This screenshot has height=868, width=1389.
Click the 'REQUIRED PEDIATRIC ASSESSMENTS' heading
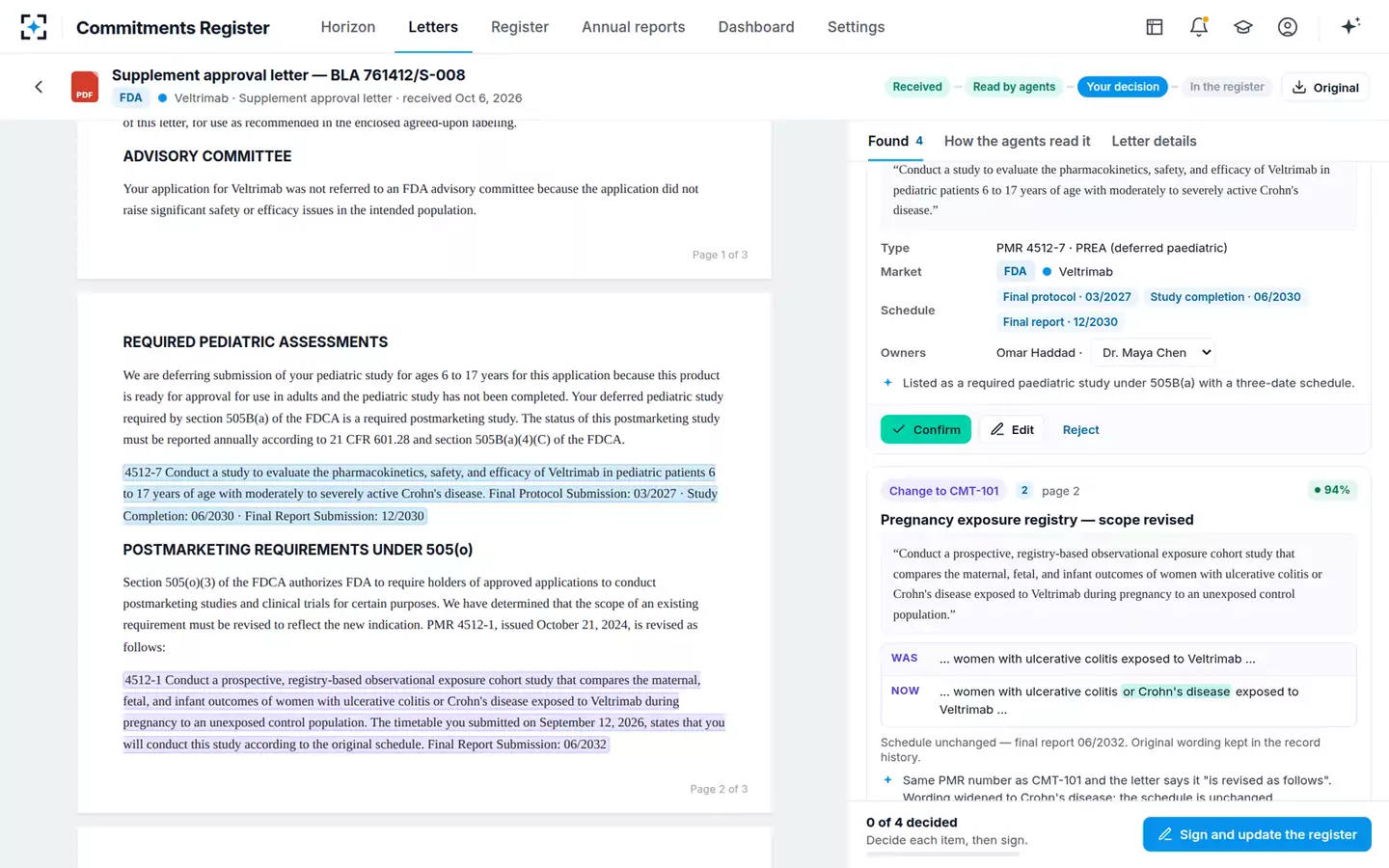[256, 342]
